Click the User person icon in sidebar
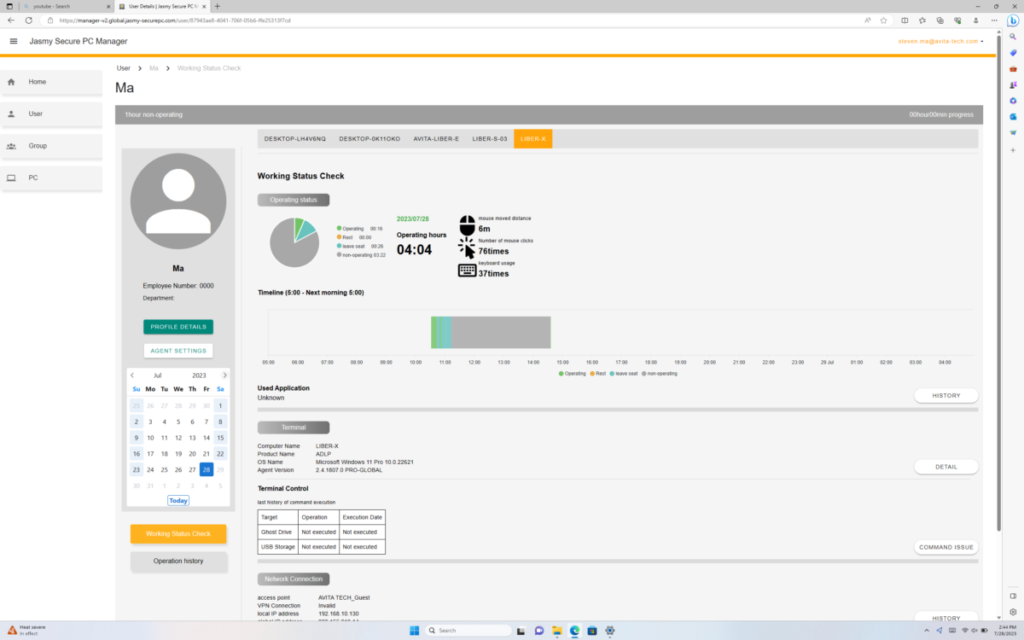This screenshot has height=640, width=1024. point(12,114)
